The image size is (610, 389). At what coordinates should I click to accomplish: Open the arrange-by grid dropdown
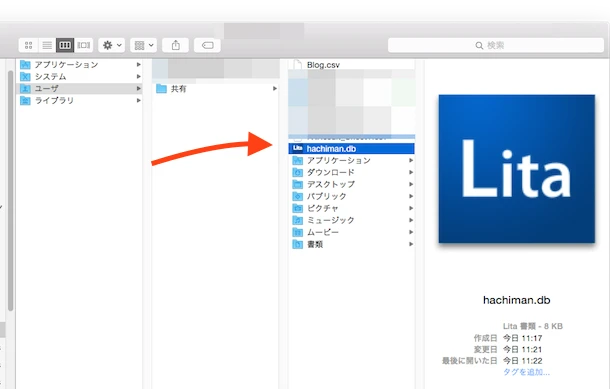144,46
